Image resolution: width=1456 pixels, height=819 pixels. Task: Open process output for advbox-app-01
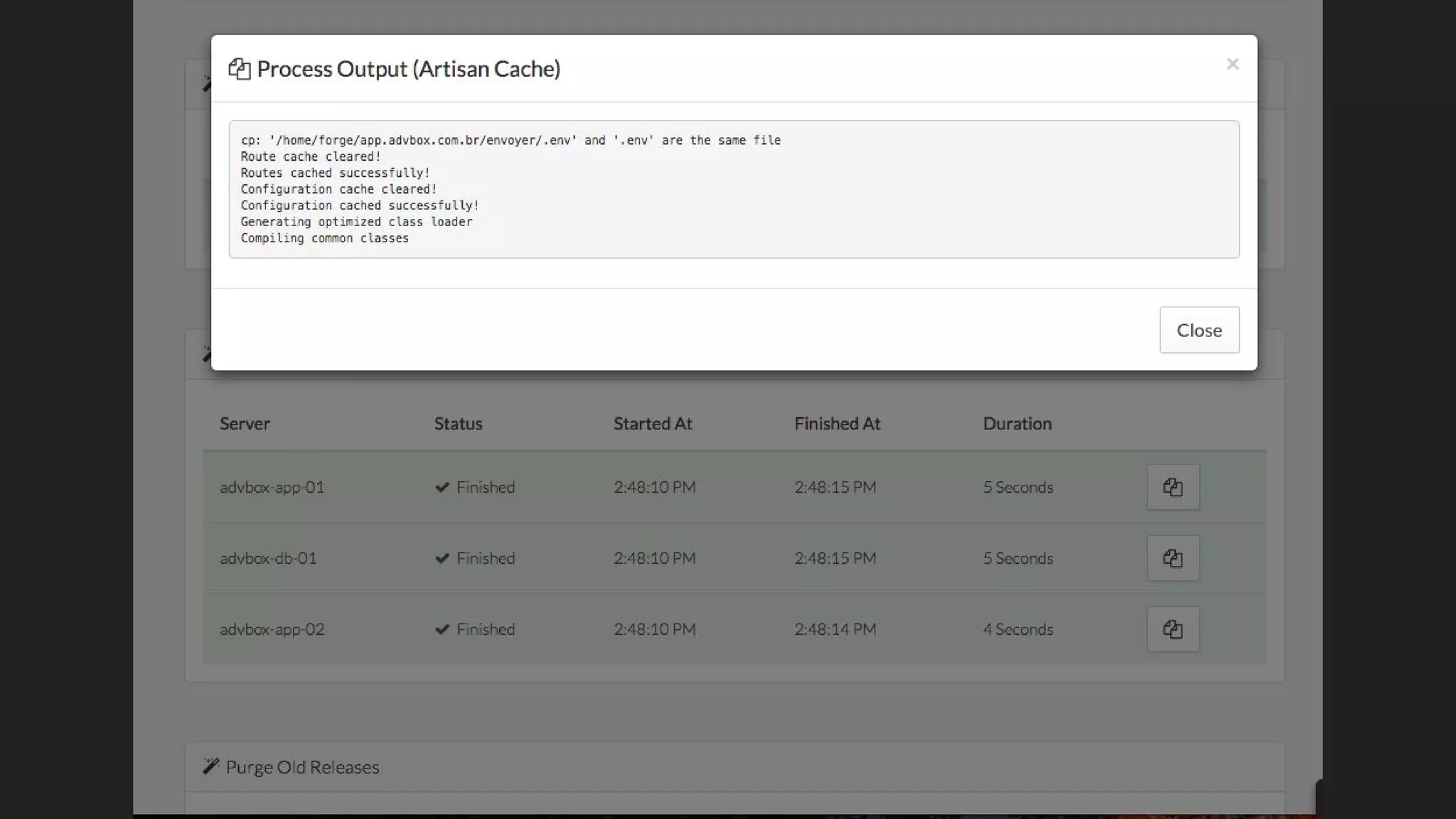click(1173, 487)
